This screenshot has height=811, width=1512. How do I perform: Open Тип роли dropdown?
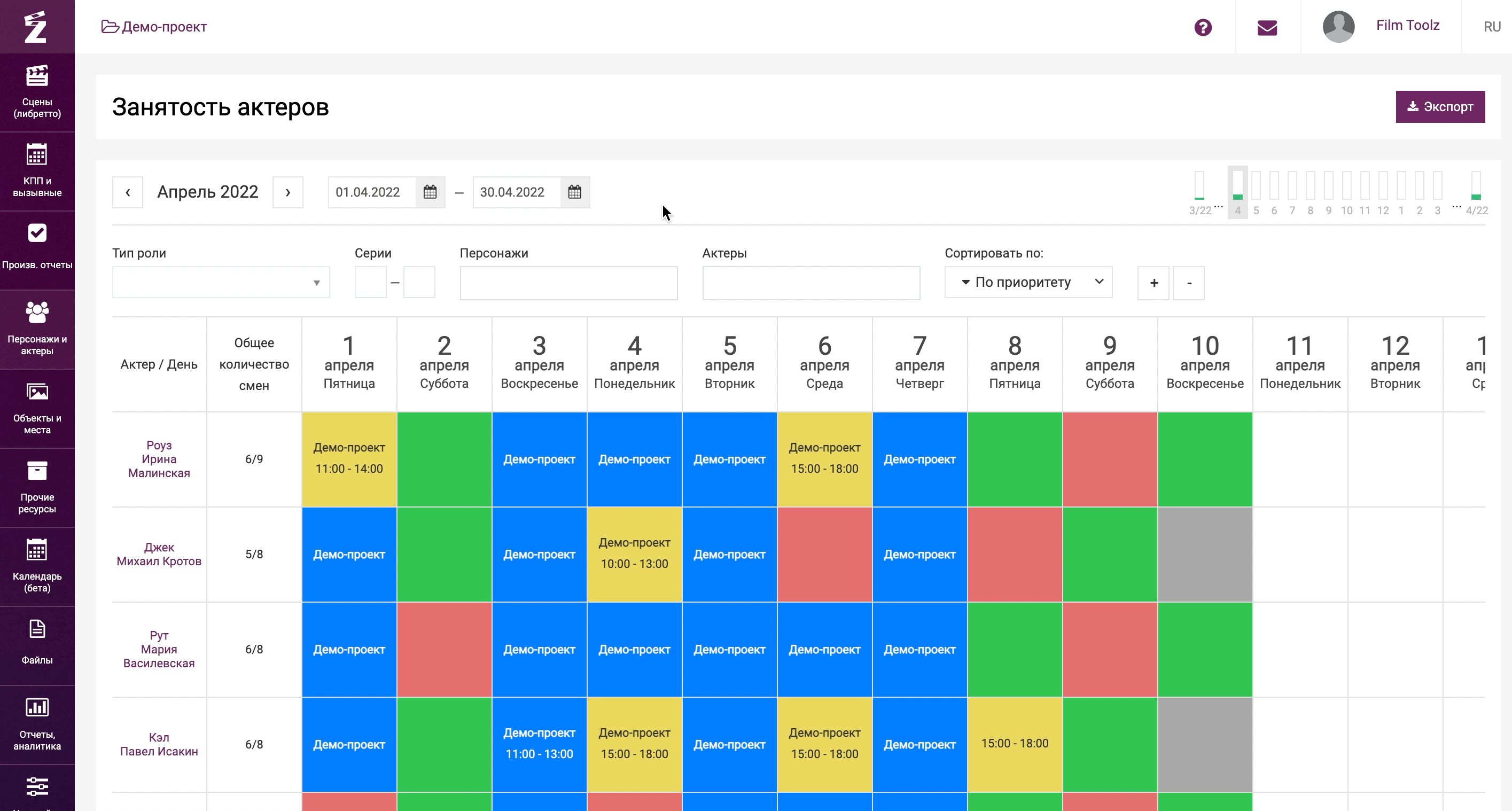[221, 282]
